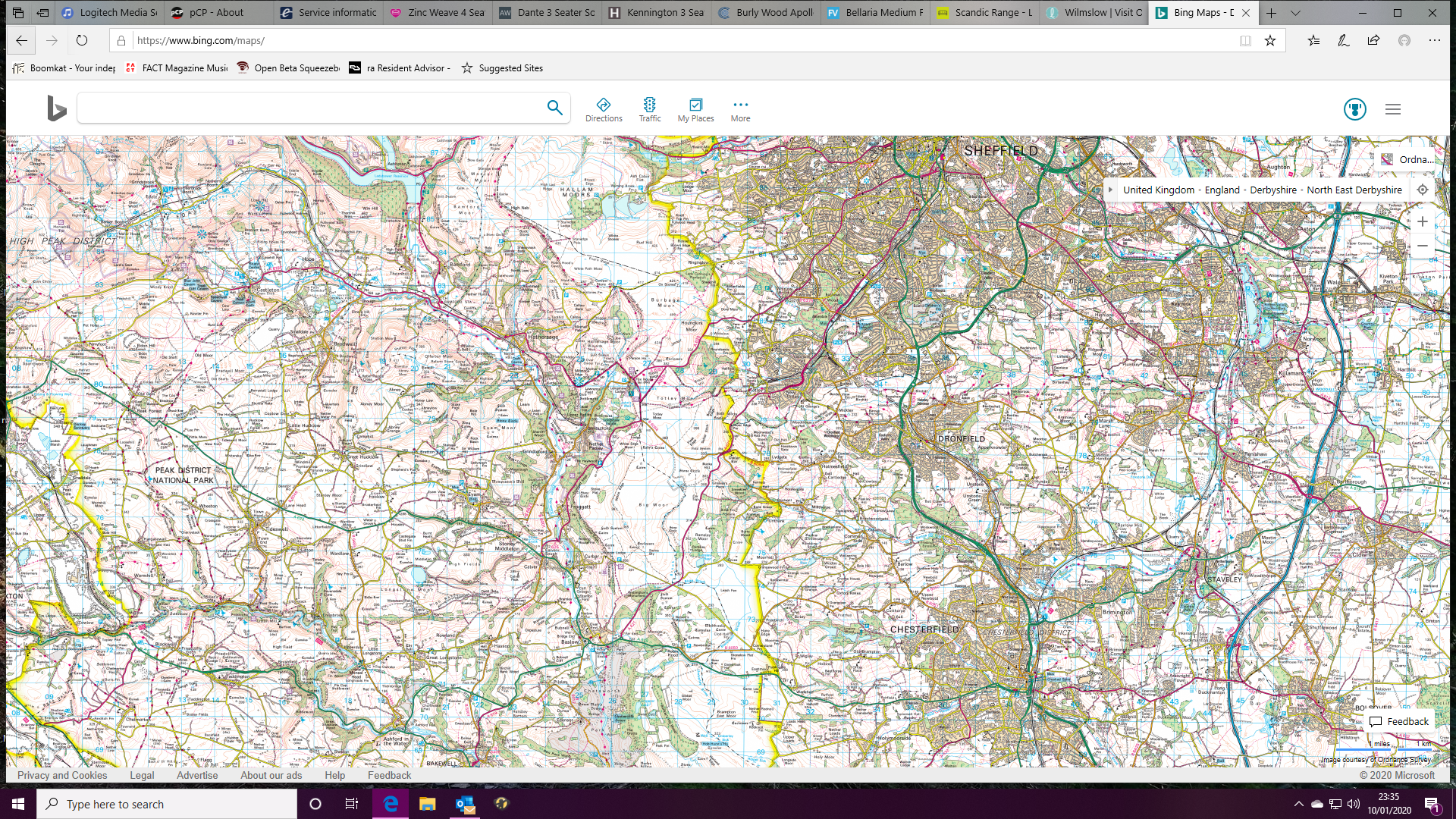Switch to Logitech Media tab
The image size is (1456, 819).
point(109,13)
